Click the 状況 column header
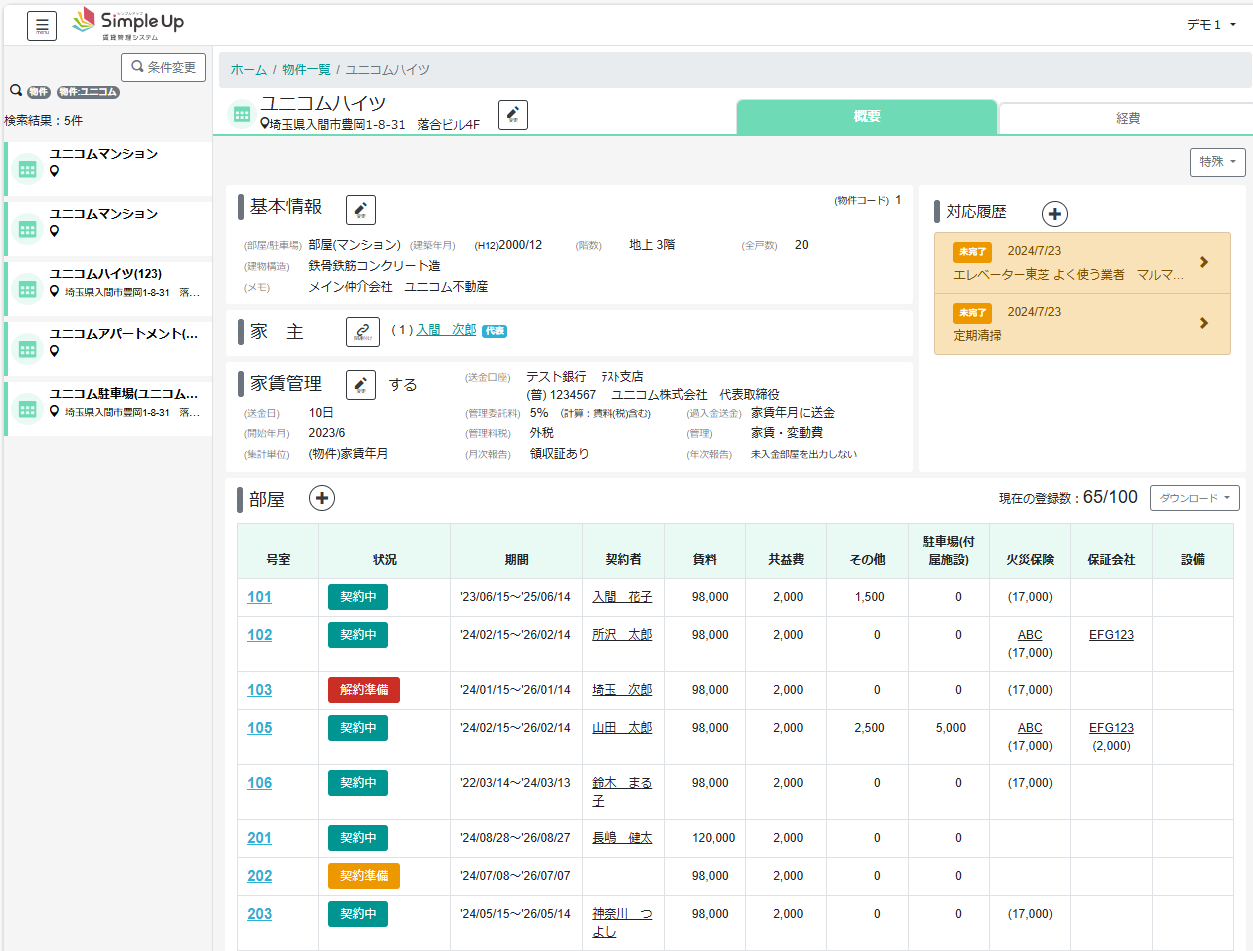1253x951 pixels. 384,551
